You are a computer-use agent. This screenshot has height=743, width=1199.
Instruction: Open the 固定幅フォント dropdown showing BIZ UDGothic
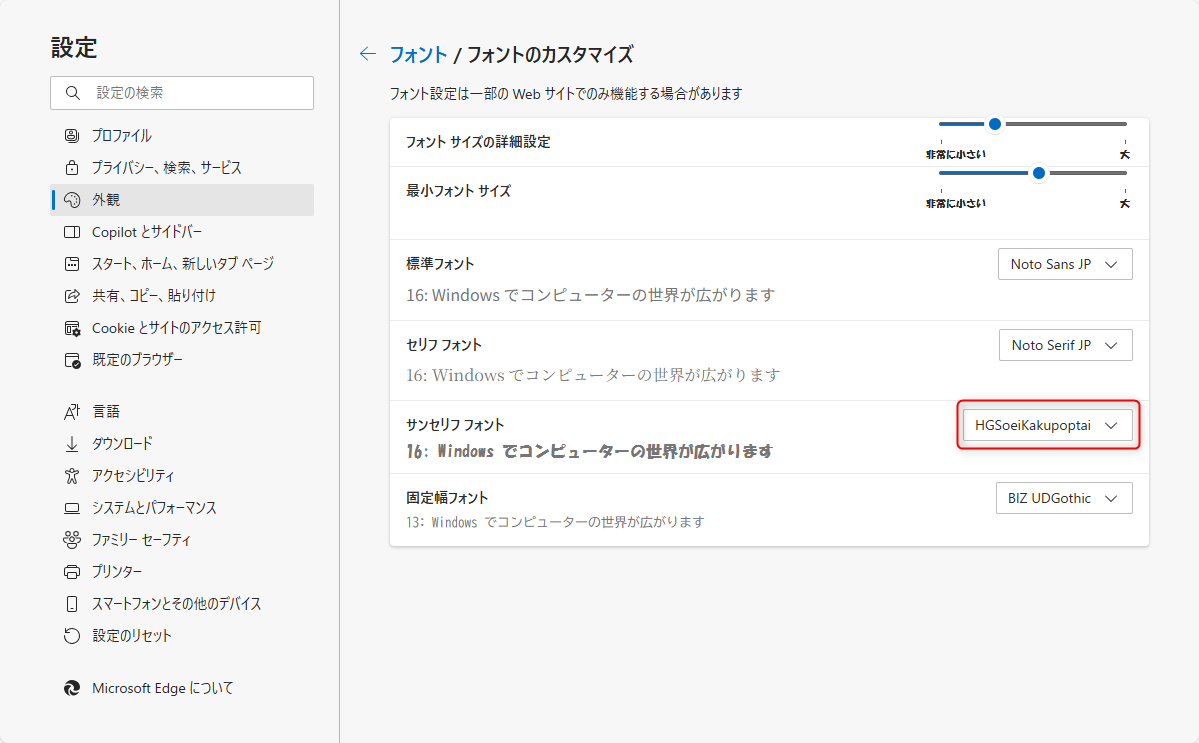pos(1064,498)
